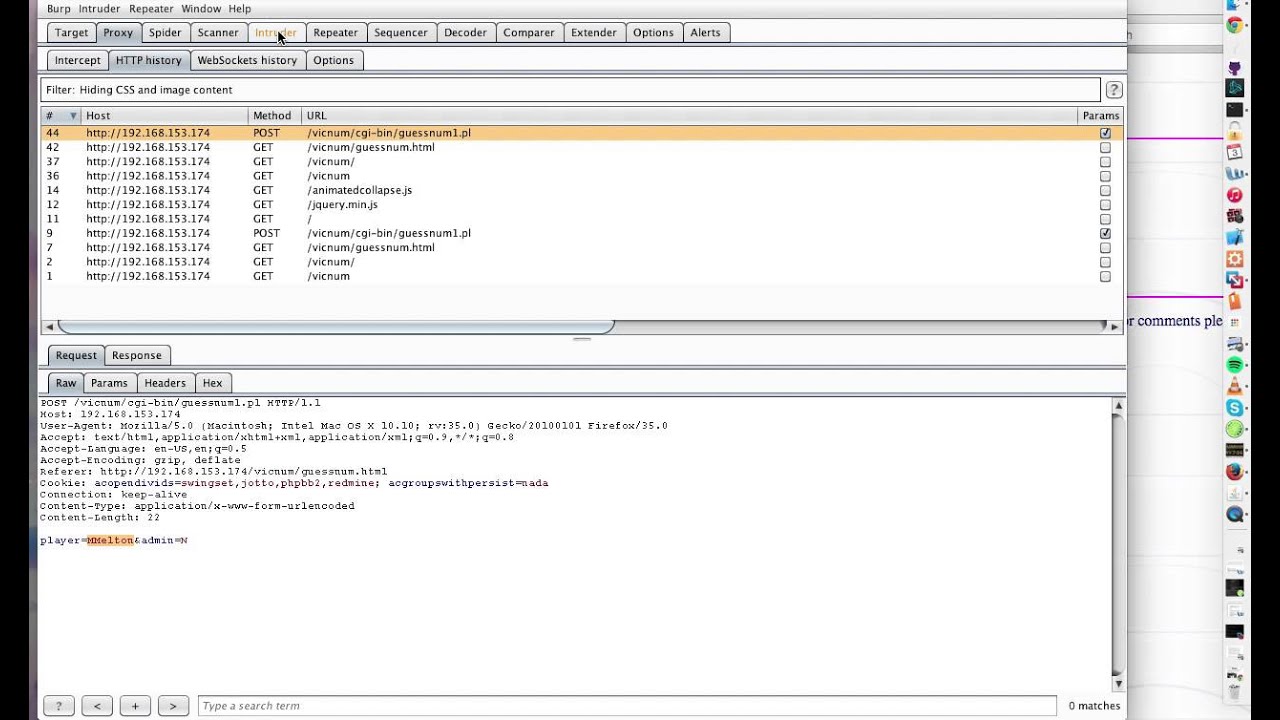The height and width of the screenshot is (720, 1280).
Task: Go to previous search match with '<' button
Action: (97, 706)
